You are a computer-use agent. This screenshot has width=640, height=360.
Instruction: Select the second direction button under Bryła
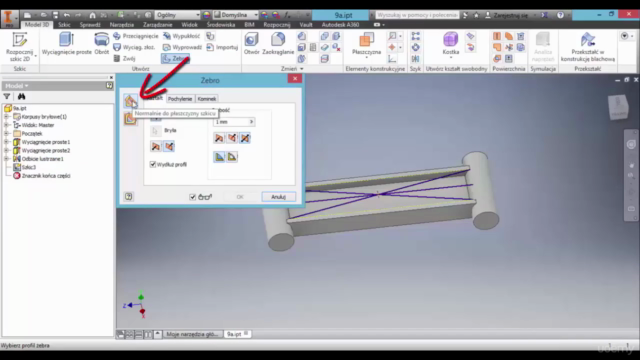coord(169,146)
